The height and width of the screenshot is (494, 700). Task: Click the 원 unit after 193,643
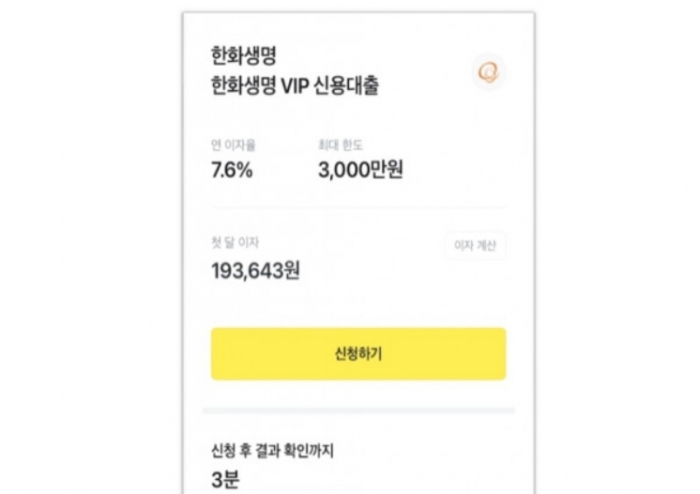click(x=292, y=269)
